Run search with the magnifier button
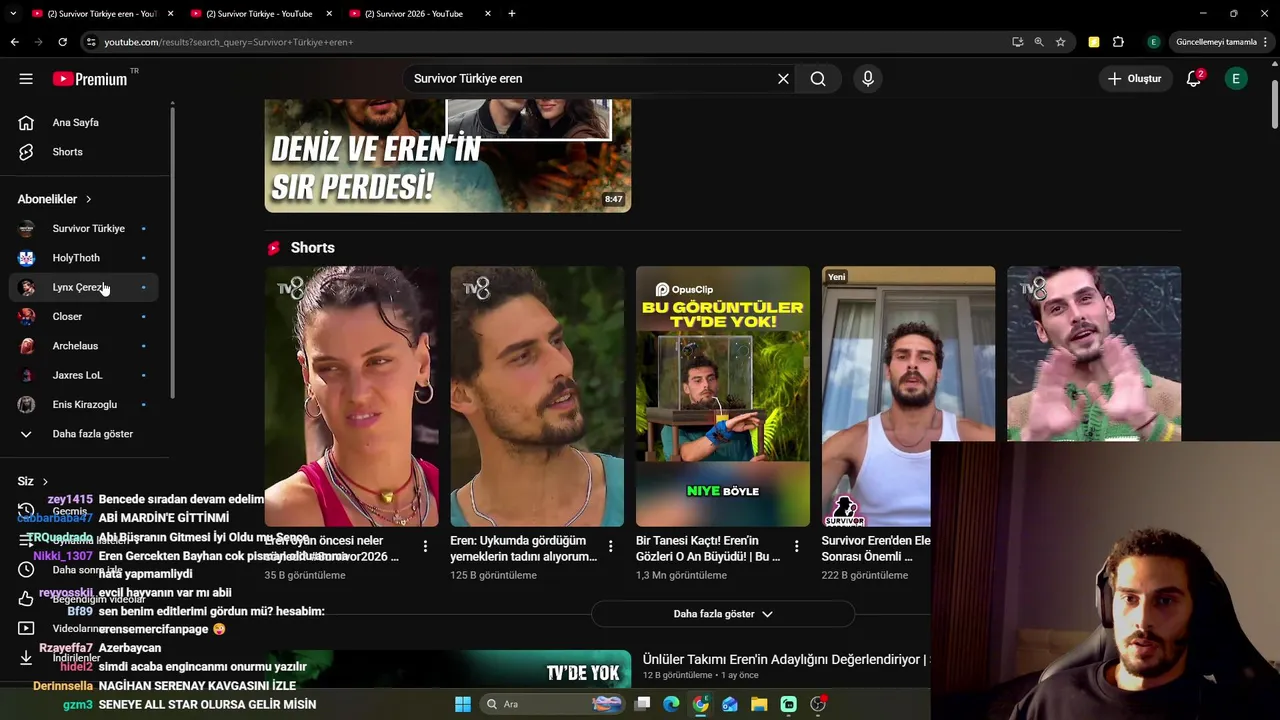Viewport: 1280px width, 720px height. (x=818, y=79)
